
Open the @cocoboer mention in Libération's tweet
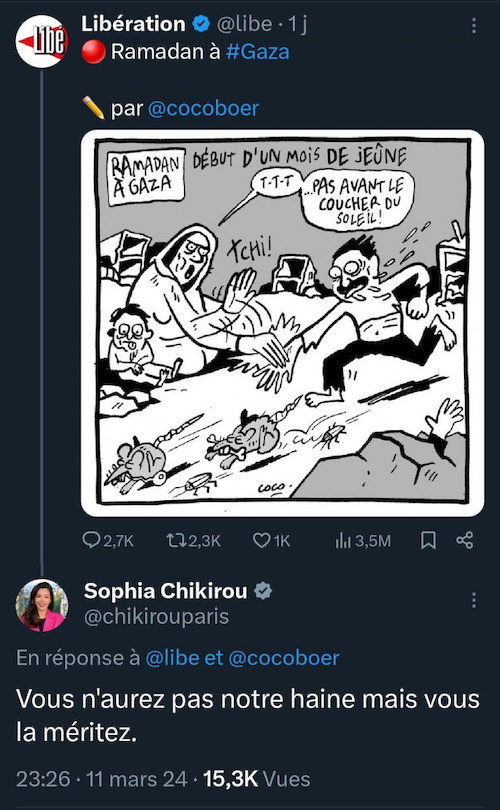point(204,108)
